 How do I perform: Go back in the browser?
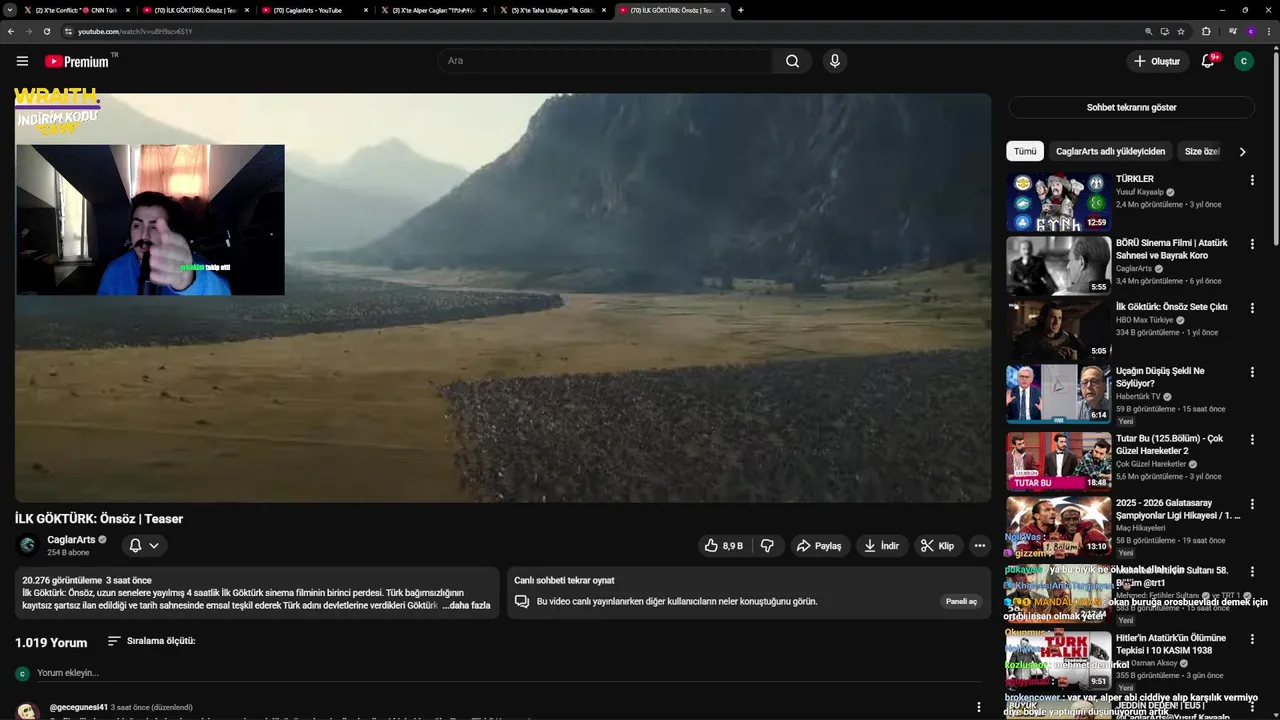11,31
